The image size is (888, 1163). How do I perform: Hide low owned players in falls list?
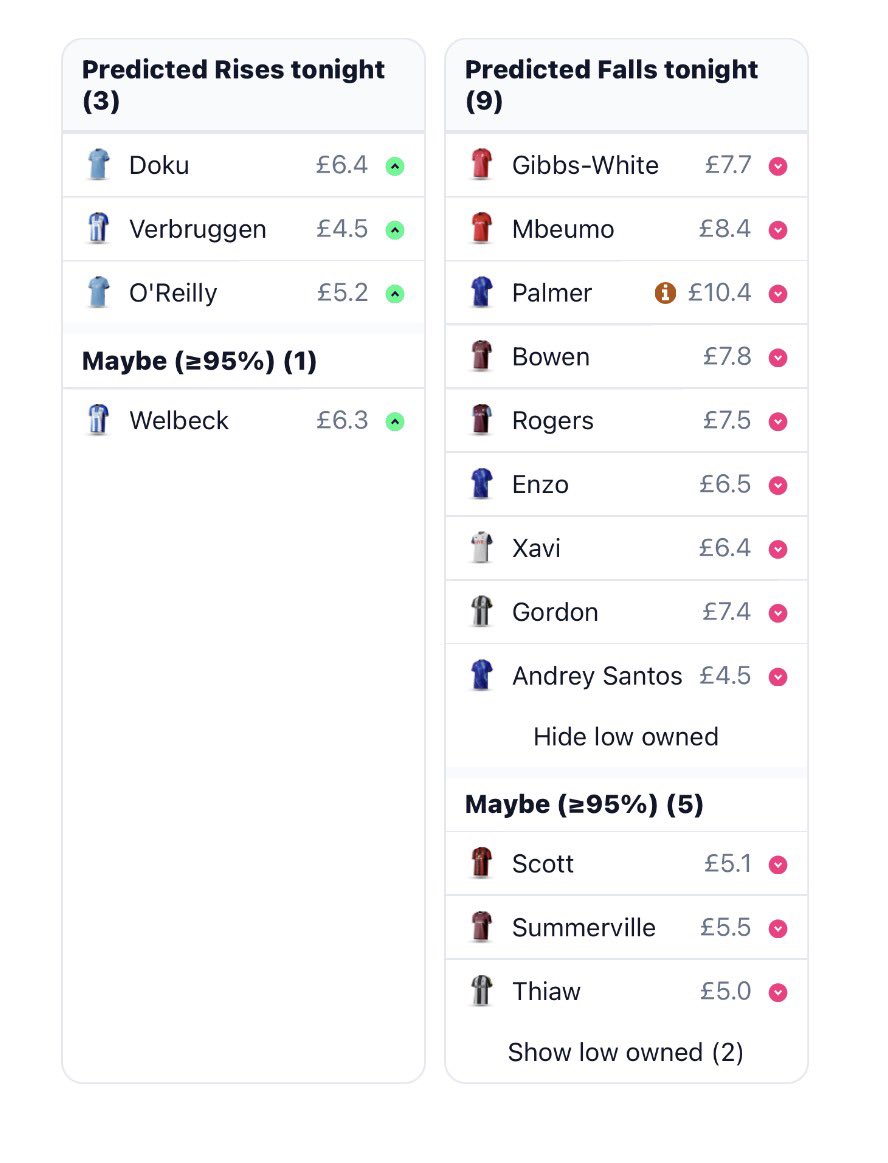[x=626, y=737]
